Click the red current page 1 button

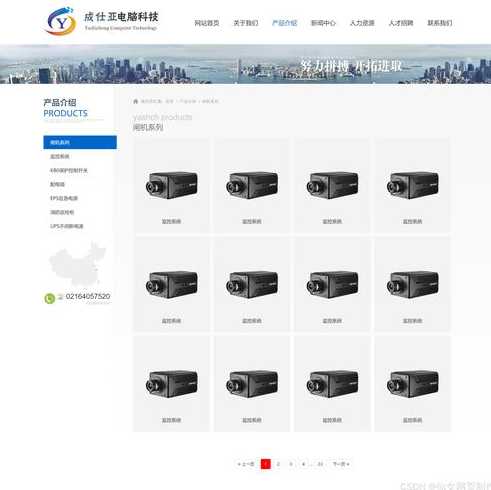pos(266,464)
